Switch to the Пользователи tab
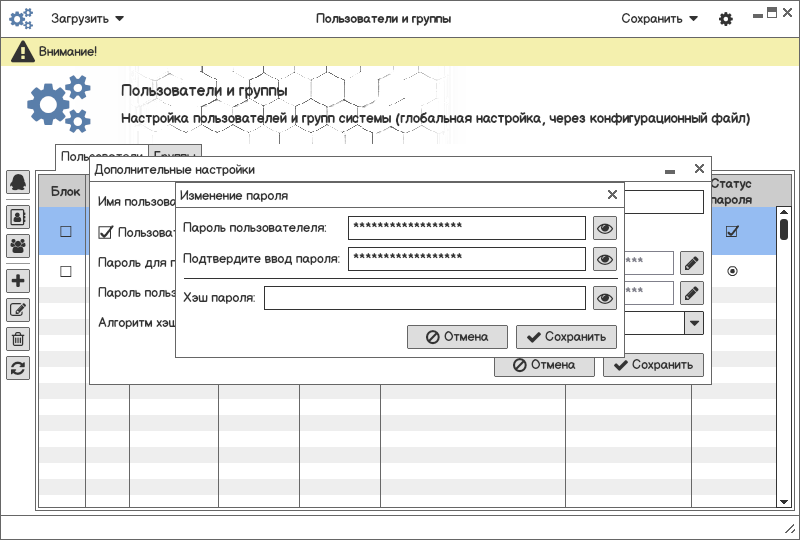The width and height of the screenshot is (800, 540). [101, 155]
